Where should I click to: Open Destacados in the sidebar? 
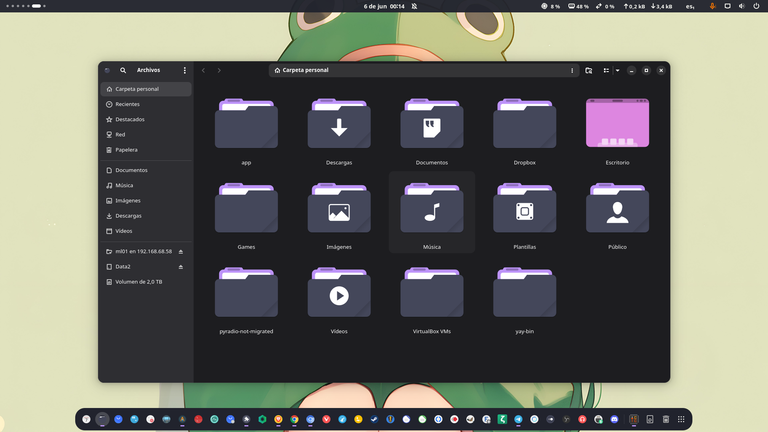pyautogui.click(x=146, y=120)
